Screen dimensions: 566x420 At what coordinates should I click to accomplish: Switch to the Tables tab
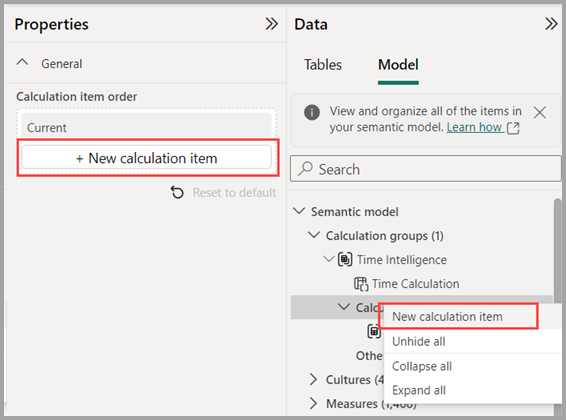pos(323,65)
